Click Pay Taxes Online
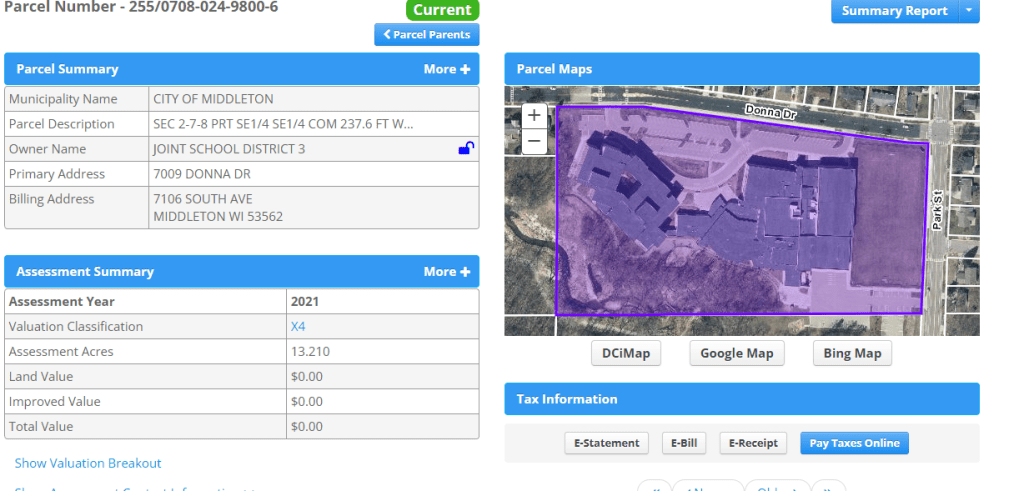This screenshot has width=1024, height=491. (854, 443)
